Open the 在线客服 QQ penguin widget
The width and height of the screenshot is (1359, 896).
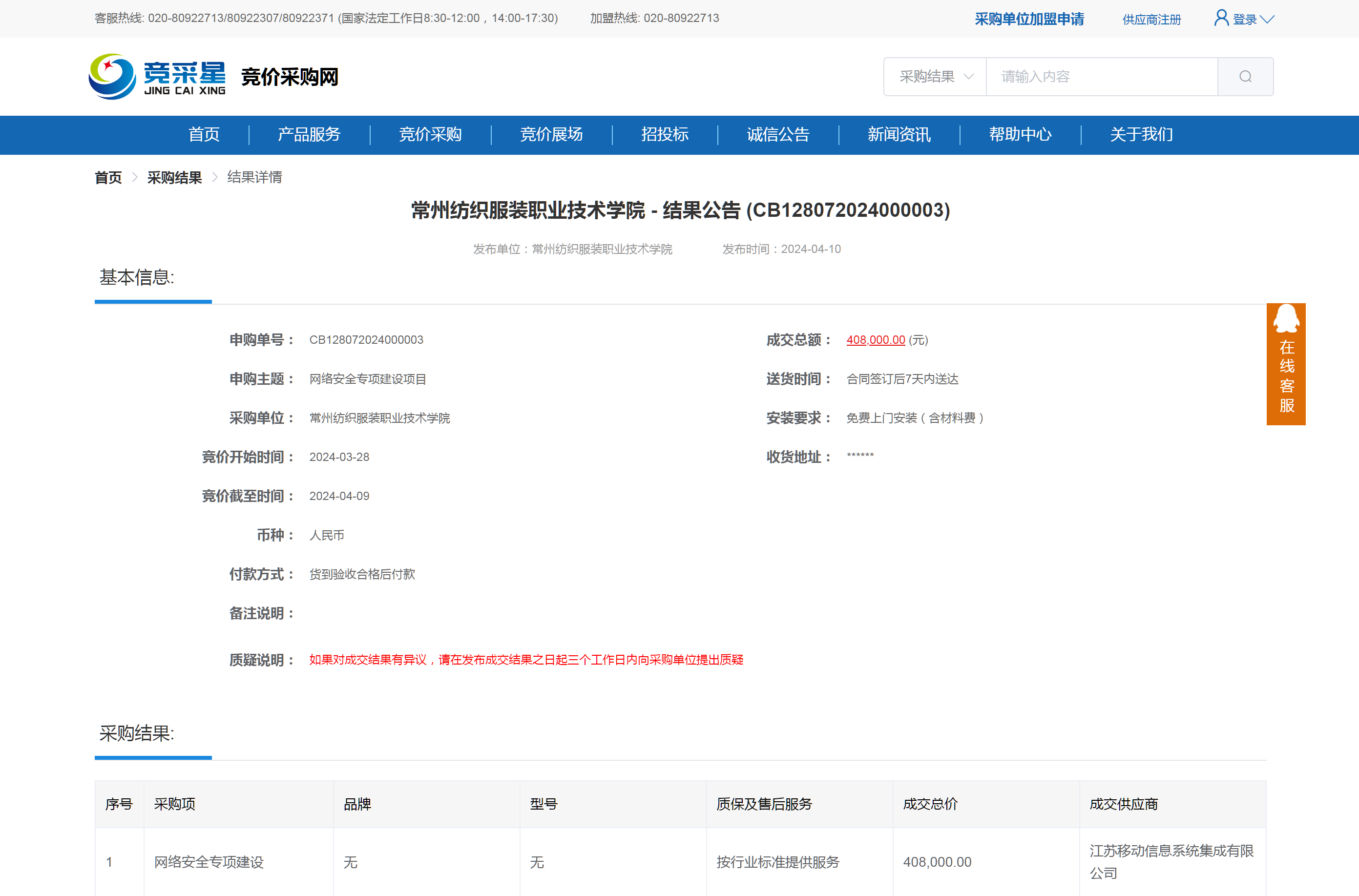tap(1286, 363)
